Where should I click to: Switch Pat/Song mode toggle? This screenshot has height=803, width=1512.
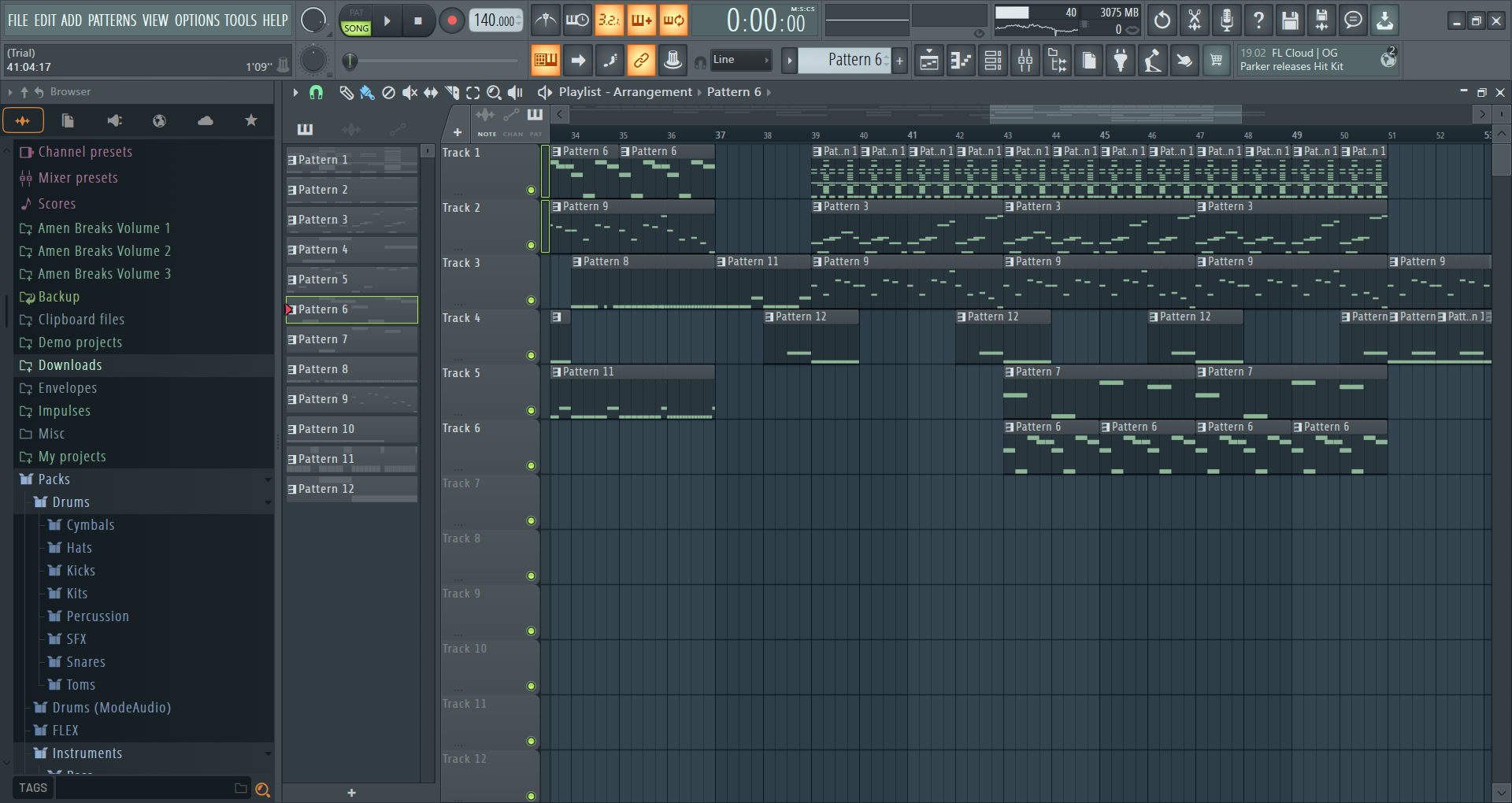tap(356, 20)
